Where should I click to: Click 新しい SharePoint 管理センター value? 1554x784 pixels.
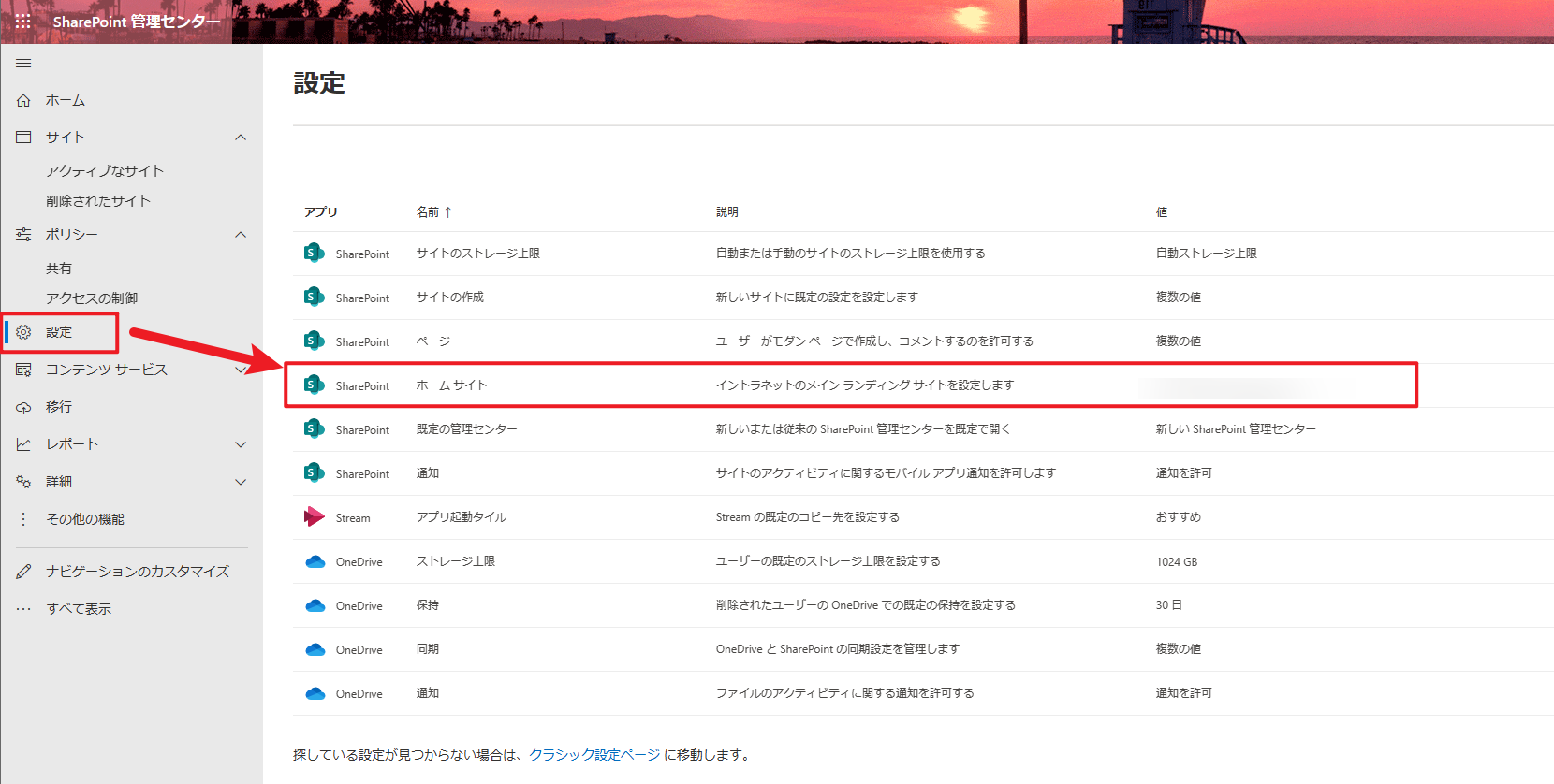1236,428
